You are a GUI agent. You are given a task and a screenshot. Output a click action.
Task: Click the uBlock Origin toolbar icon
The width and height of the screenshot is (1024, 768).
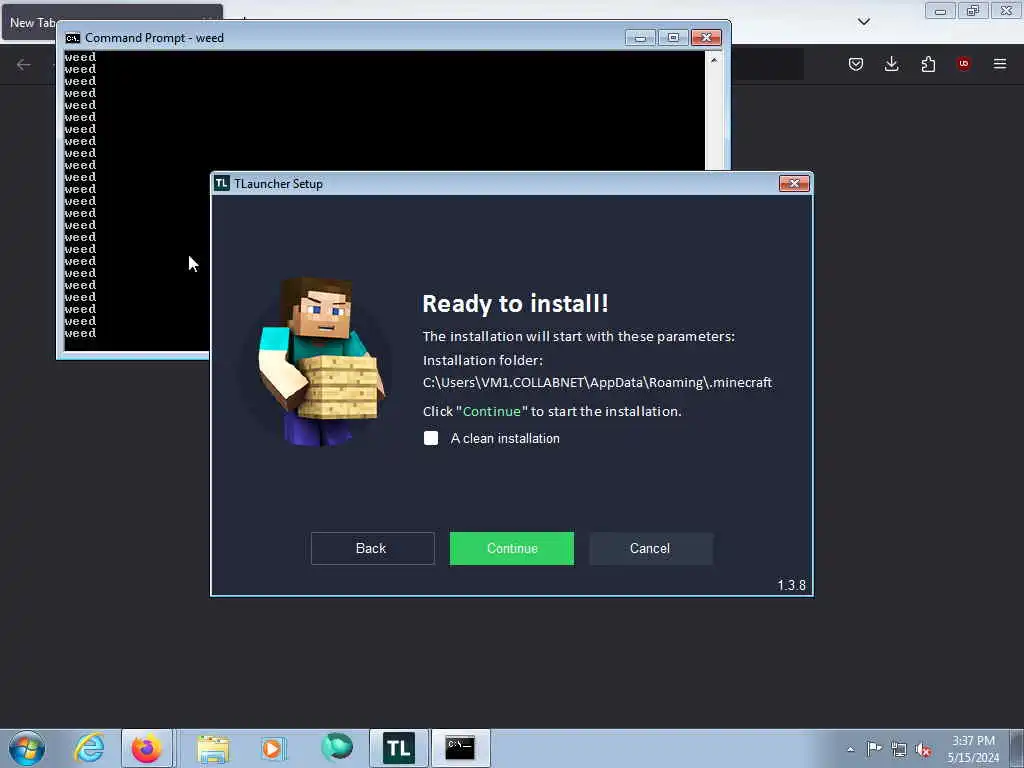click(963, 64)
